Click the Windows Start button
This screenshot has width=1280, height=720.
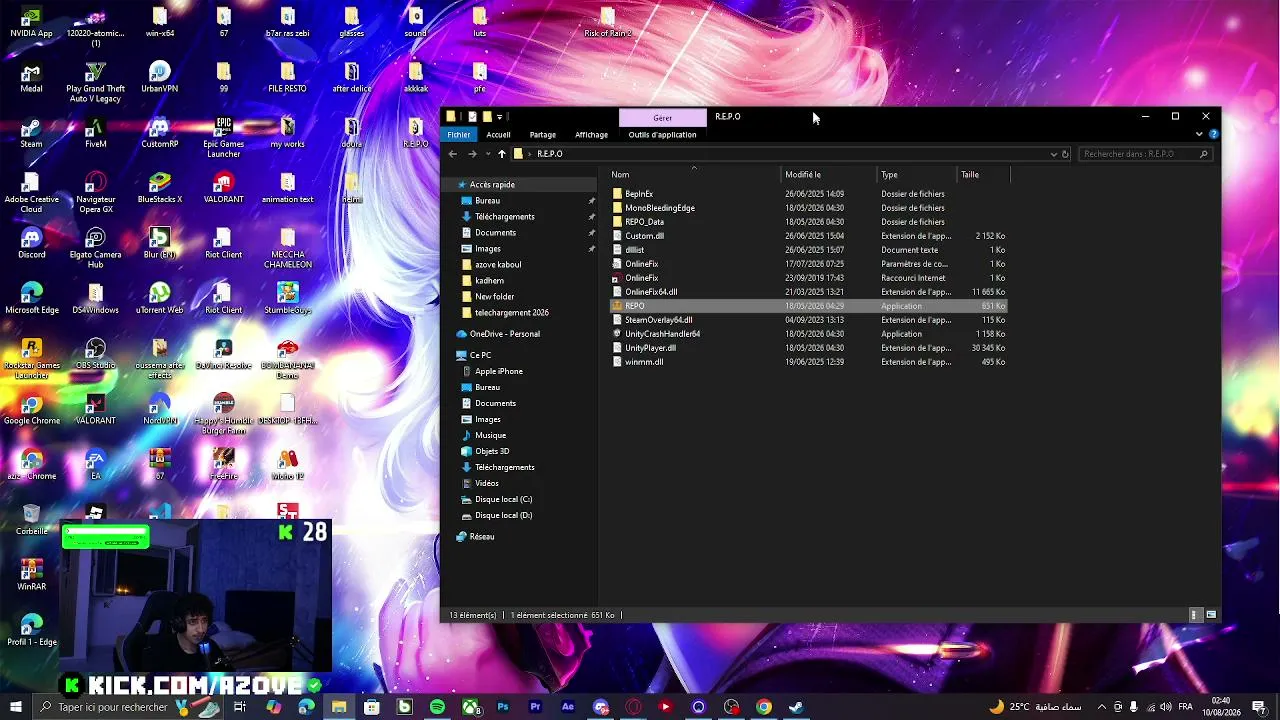click(x=16, y=707)
